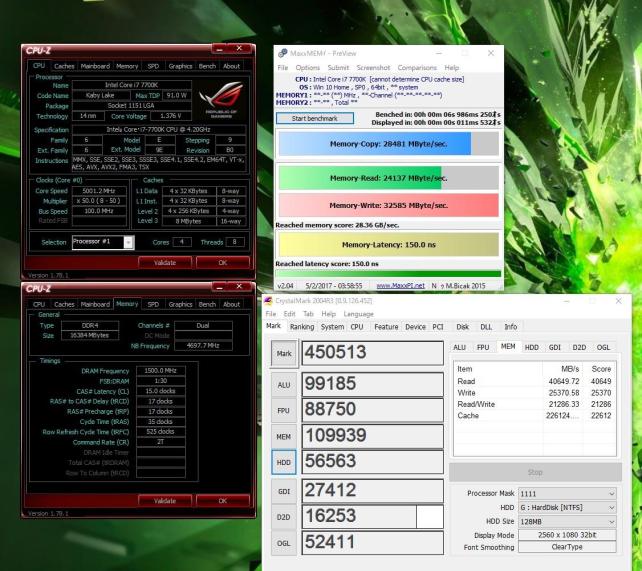Switch to CrystalMark Feature tab
This screenshot has width=642, height=571.
coord(386,327)
